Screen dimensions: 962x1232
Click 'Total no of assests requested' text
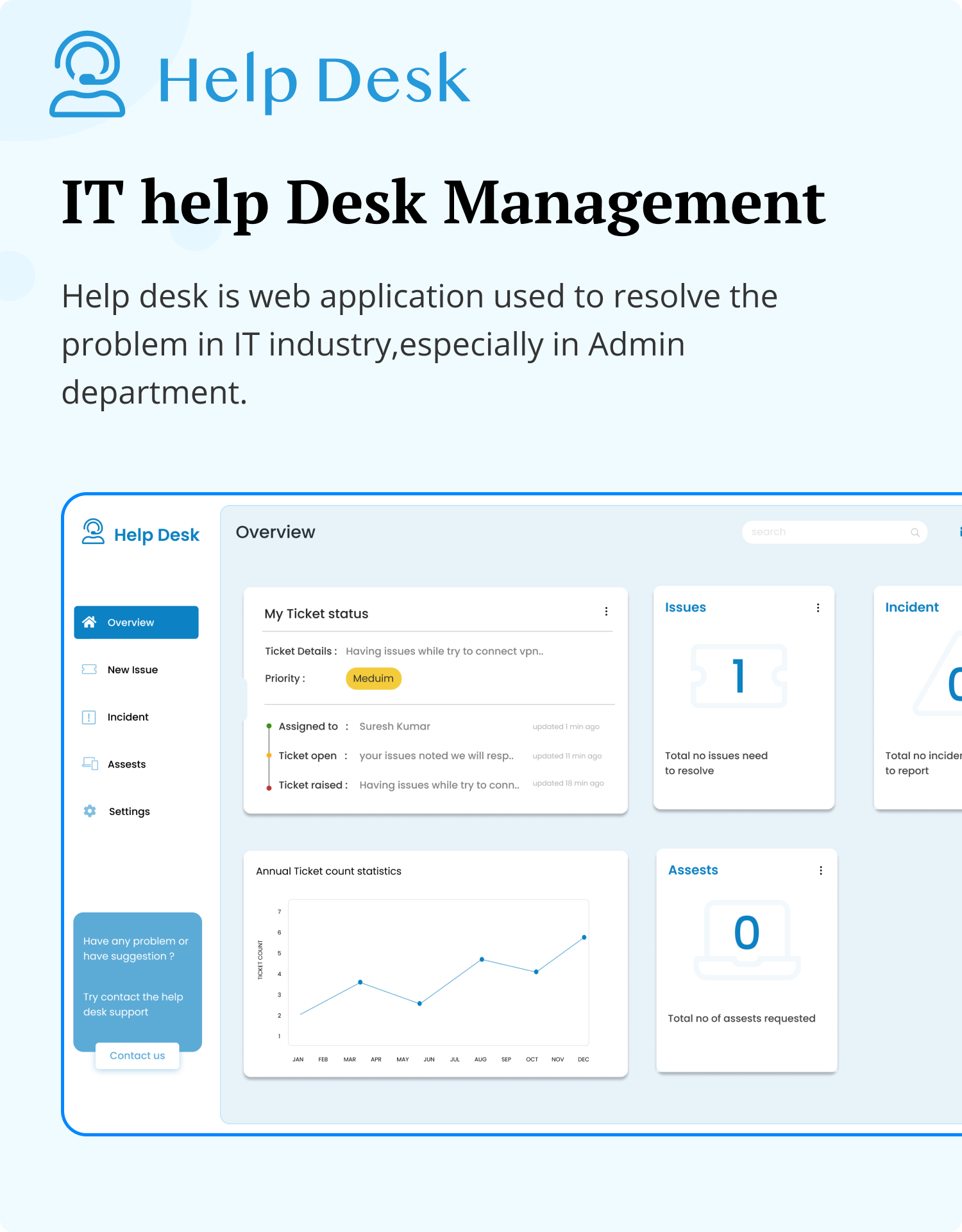pos(741,1018)
